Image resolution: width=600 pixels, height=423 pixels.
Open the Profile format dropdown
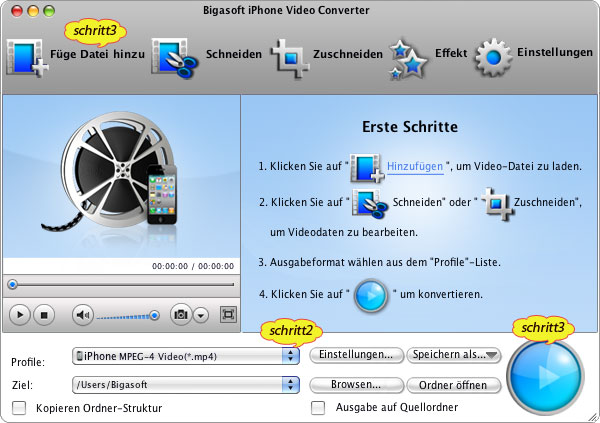pyautogui.click(x=186, y=356)
